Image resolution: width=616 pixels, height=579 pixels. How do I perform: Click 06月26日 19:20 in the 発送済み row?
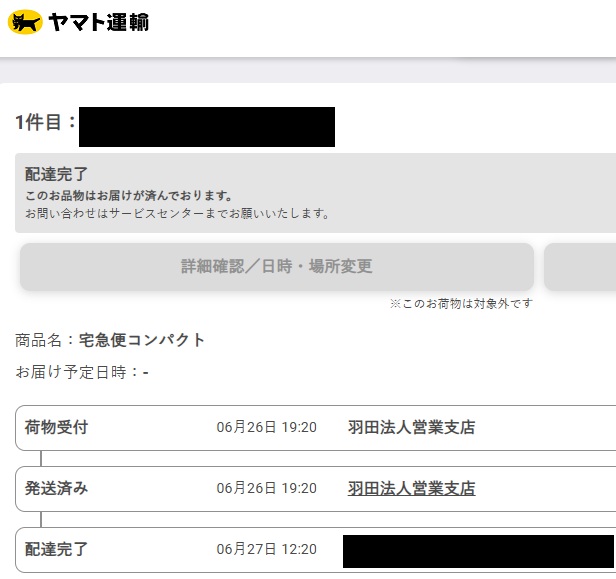pos(266,488)
